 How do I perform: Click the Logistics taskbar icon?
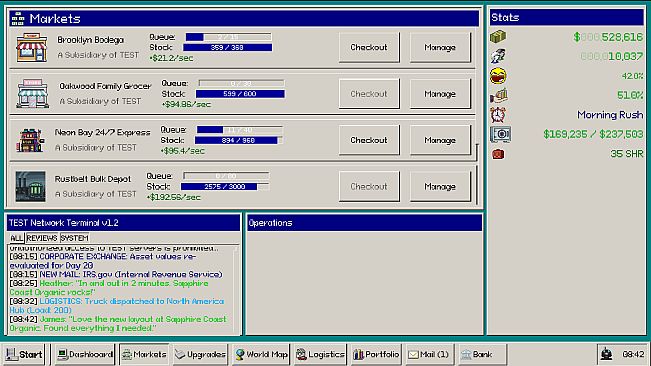tap(301, 354)
